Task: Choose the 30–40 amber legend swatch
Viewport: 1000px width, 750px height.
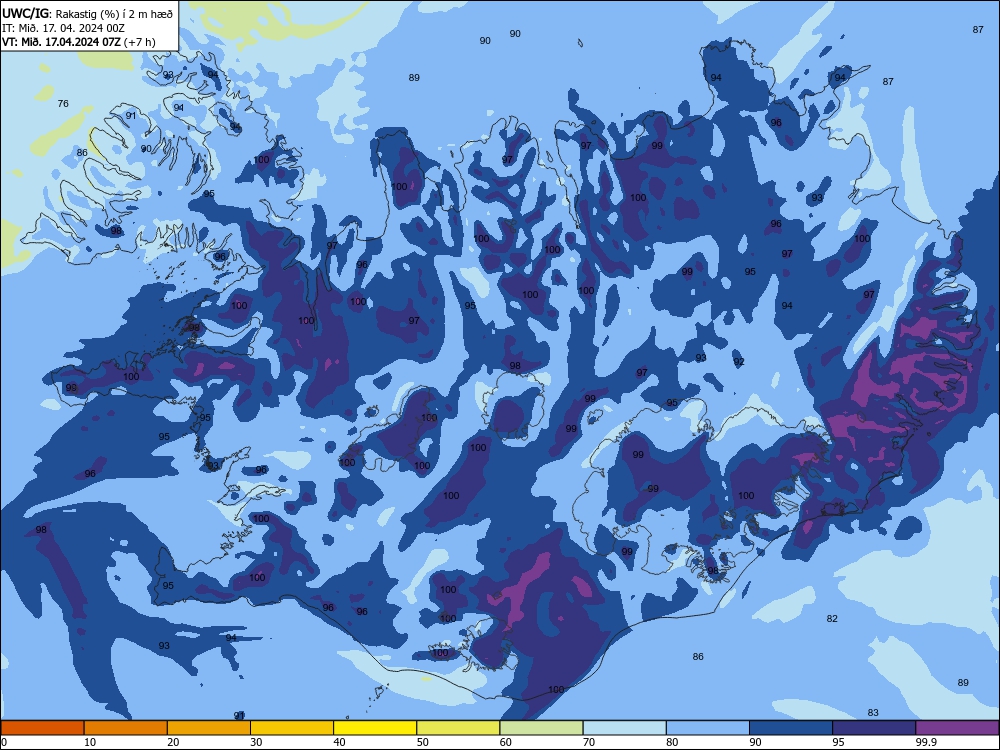Action: (292, 728)
